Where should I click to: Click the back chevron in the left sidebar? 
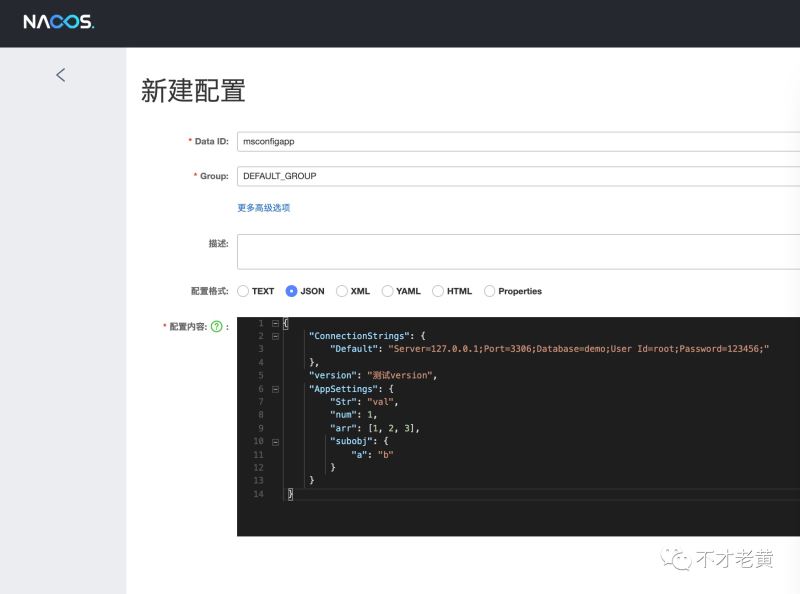[60, 74]
